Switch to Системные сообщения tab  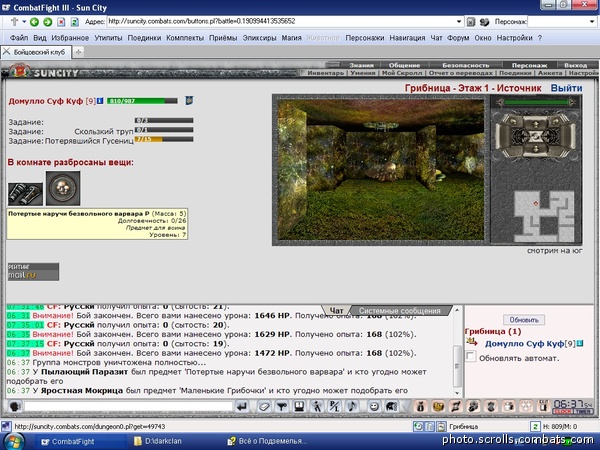click(399, 311)
